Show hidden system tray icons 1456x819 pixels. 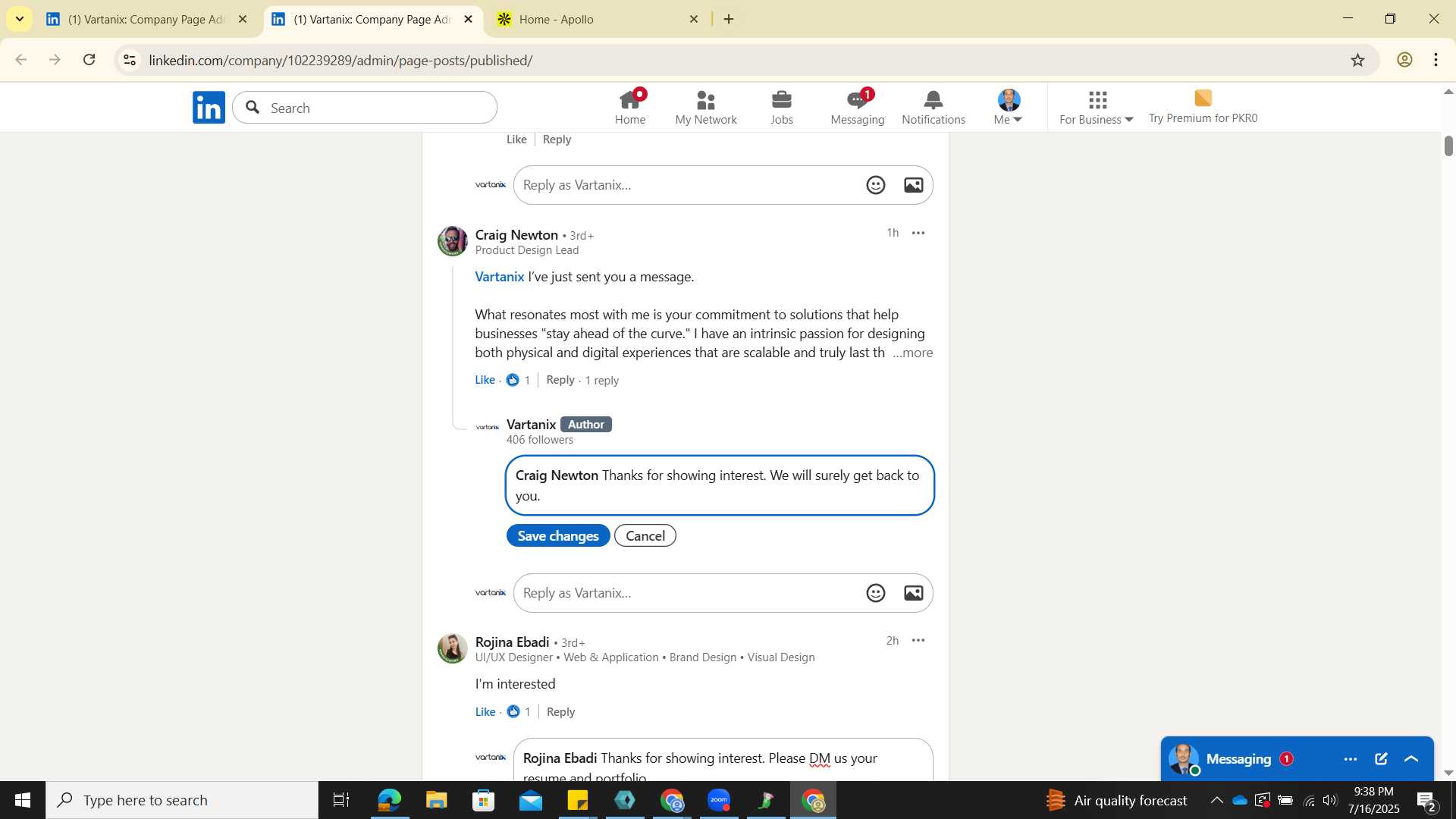(1216, 800)
